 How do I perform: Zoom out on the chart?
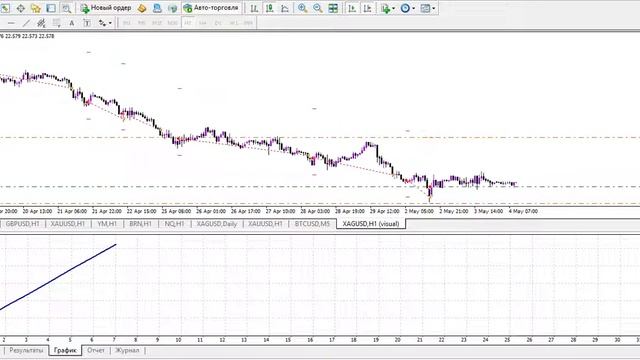pos(318,8)
